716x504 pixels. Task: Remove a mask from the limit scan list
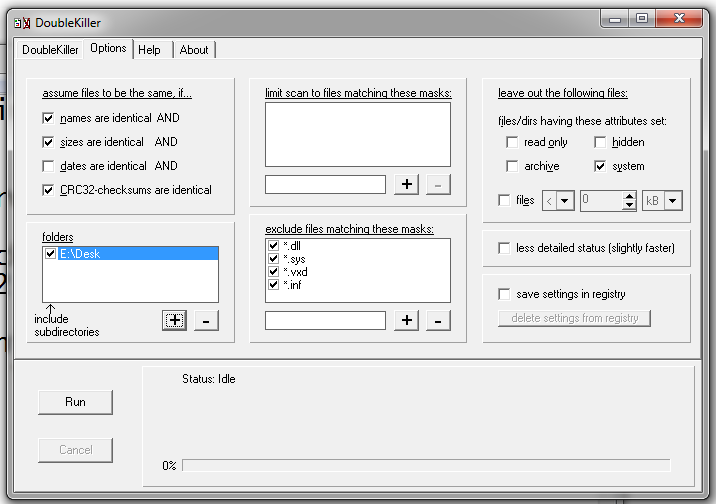click(x=438, y=184)
